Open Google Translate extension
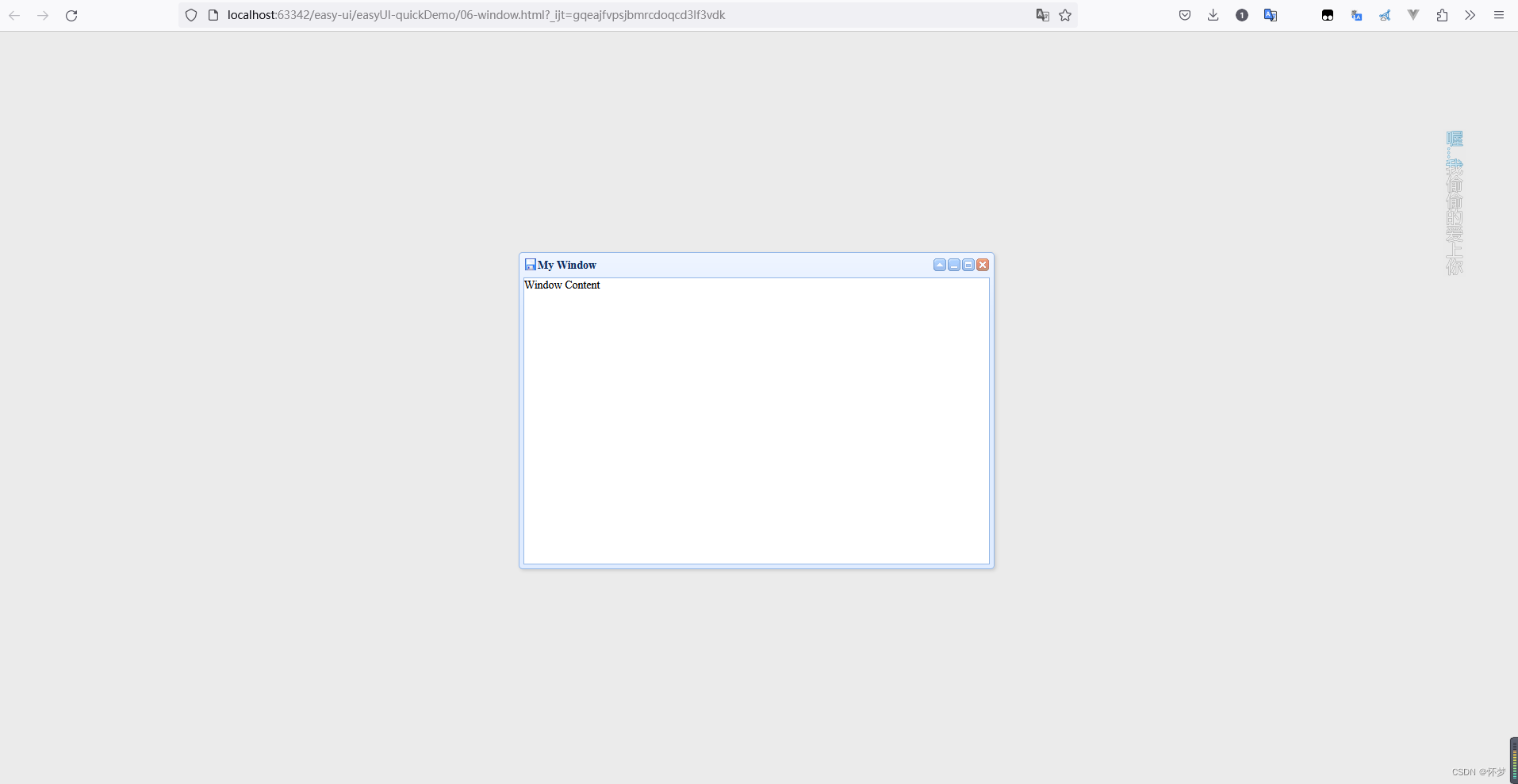Screen dimensions: 1518x784 1271,15
